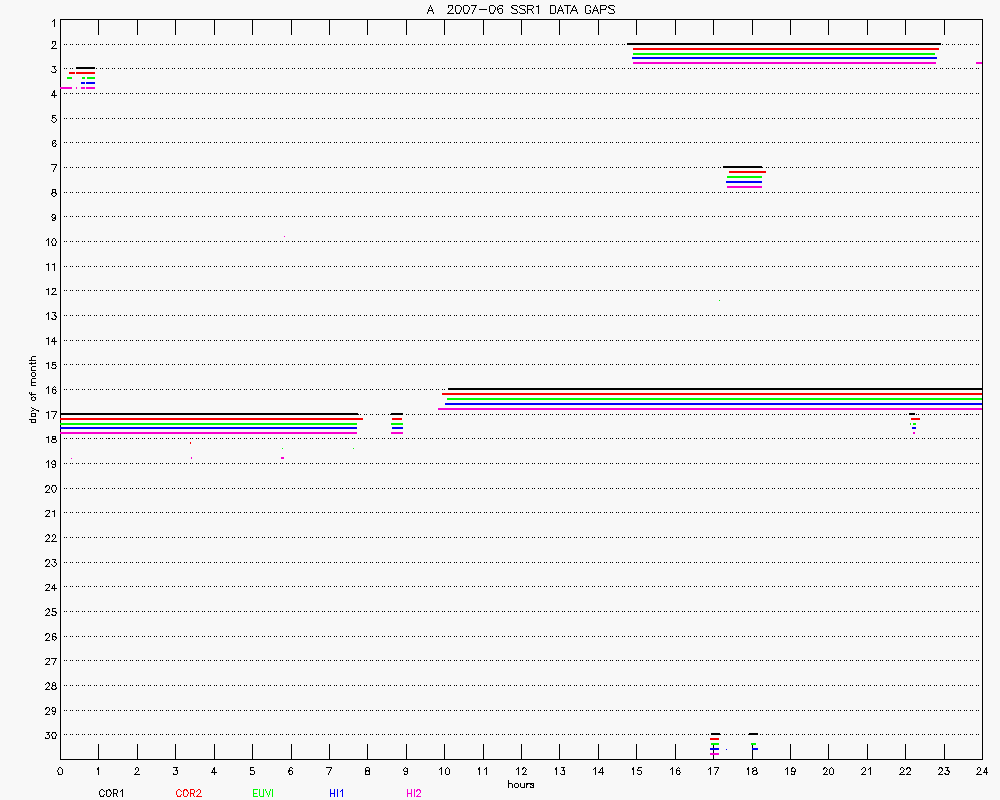Click the "hours" x-axis label
Screen dimensions: 1000x800
(520, 784)
